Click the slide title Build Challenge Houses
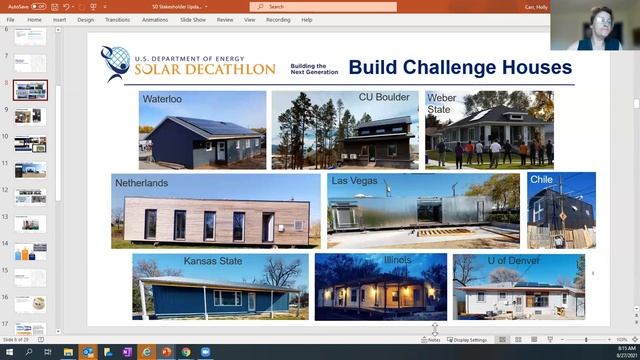Screen dimensions: 640x360 pyautogui.click(x=460, y=67)
